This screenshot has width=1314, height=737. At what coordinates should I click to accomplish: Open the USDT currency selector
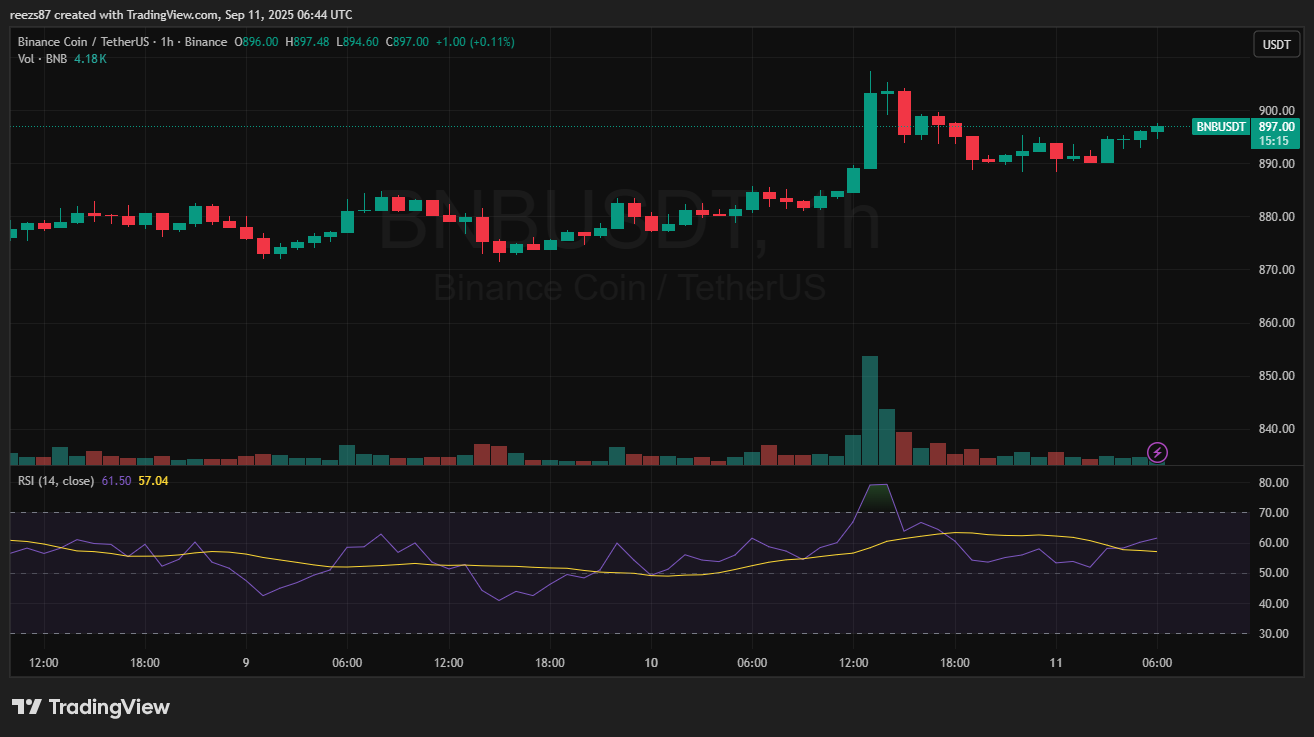click(1276, 44)
